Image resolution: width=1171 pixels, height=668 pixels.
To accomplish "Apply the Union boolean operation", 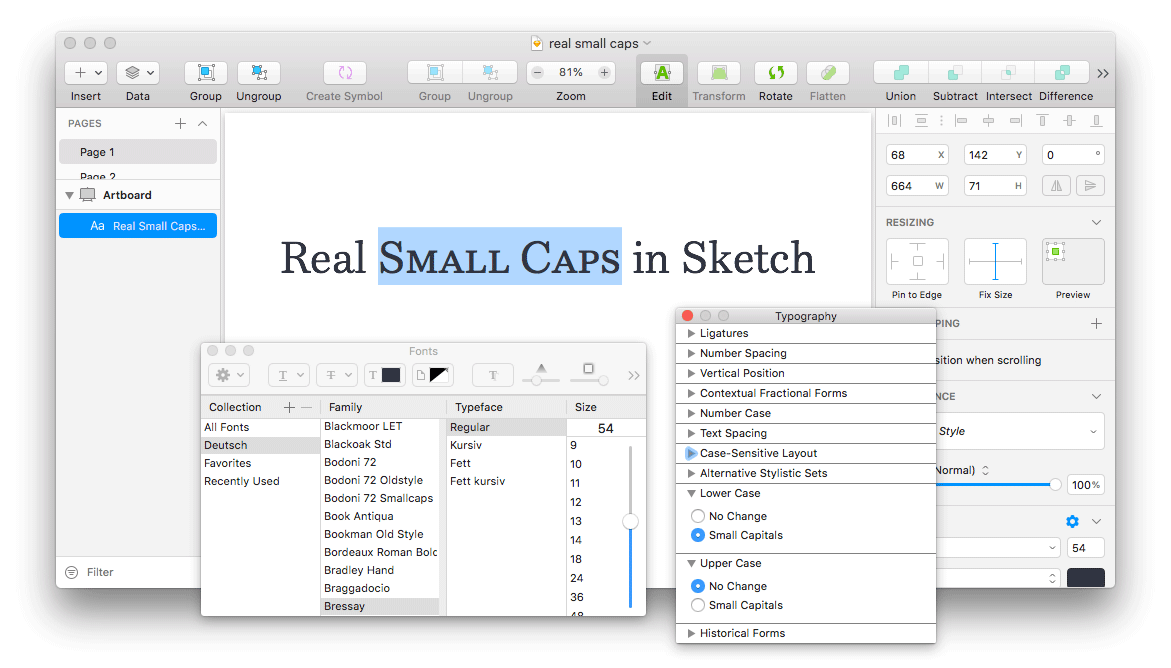I will pyautogui.click(x=901, y=73).
